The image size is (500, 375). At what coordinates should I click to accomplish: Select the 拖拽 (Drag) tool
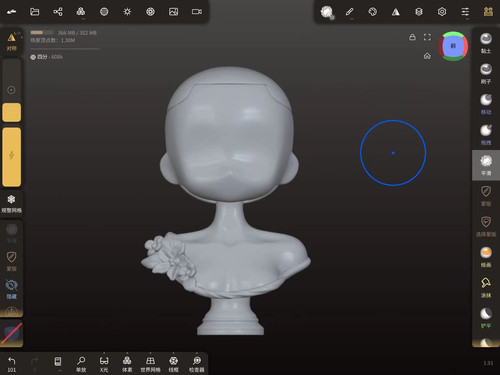click(486, 135)
